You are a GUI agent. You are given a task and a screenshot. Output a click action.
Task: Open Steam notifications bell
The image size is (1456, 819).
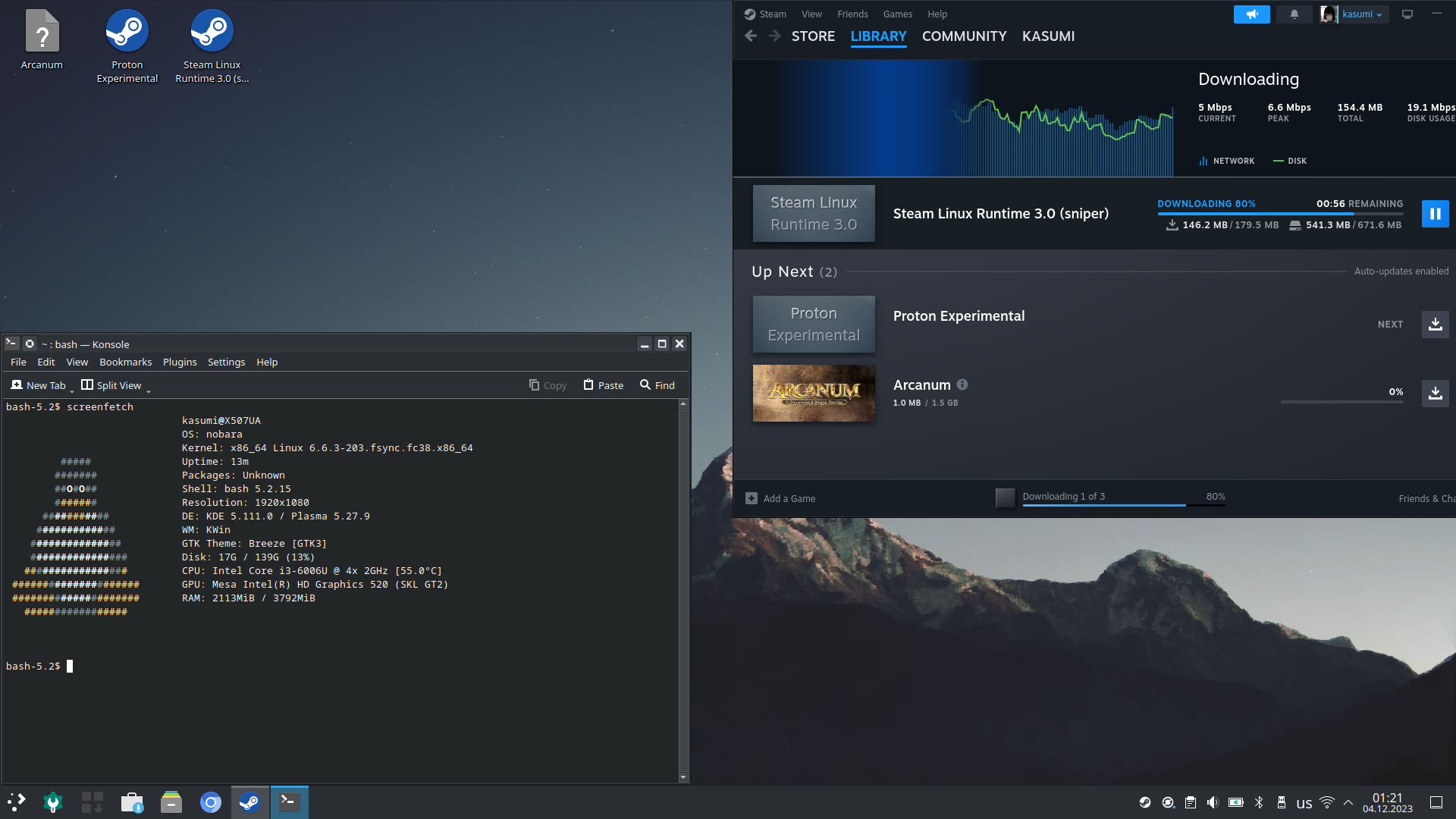point(1294,14)
